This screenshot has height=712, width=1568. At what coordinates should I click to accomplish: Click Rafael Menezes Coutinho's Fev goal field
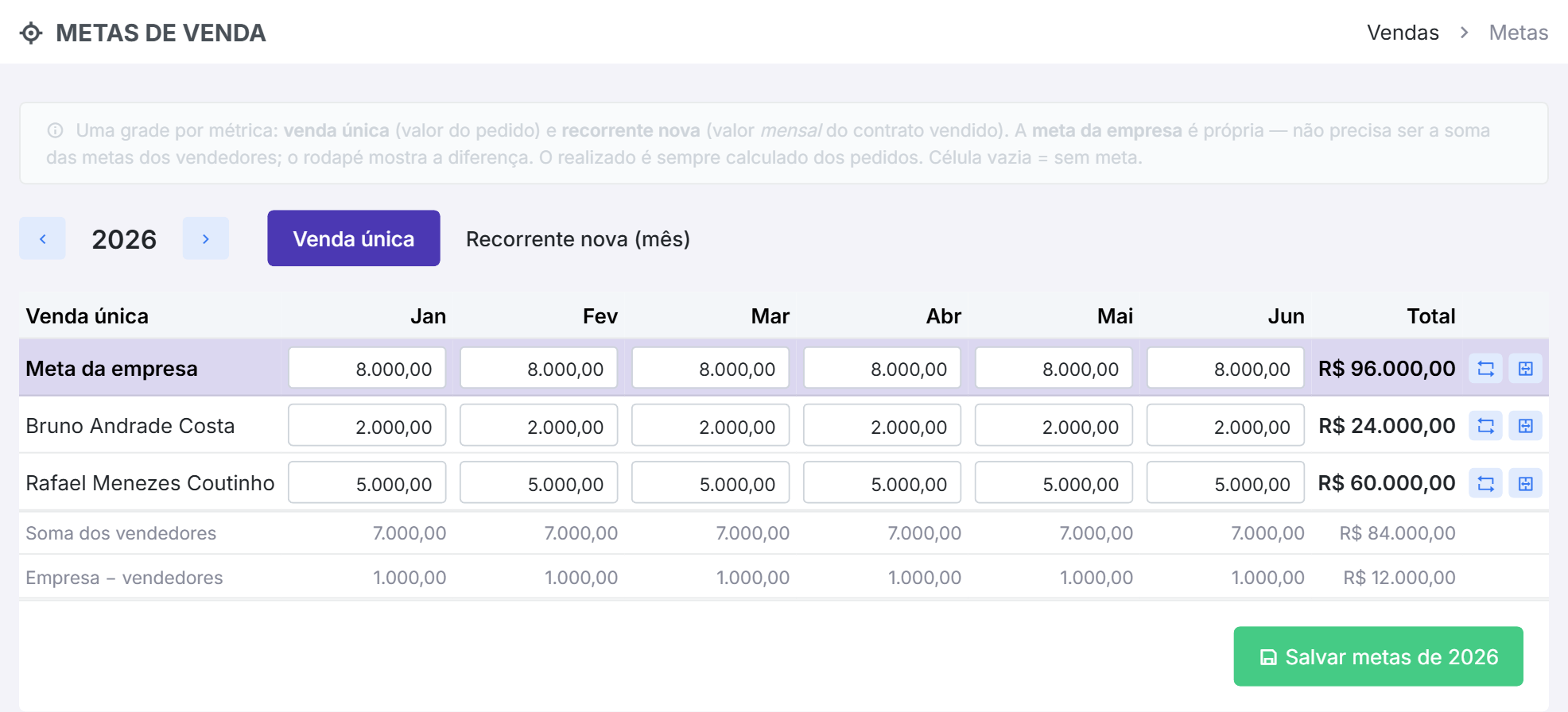(x=539, y=482)
